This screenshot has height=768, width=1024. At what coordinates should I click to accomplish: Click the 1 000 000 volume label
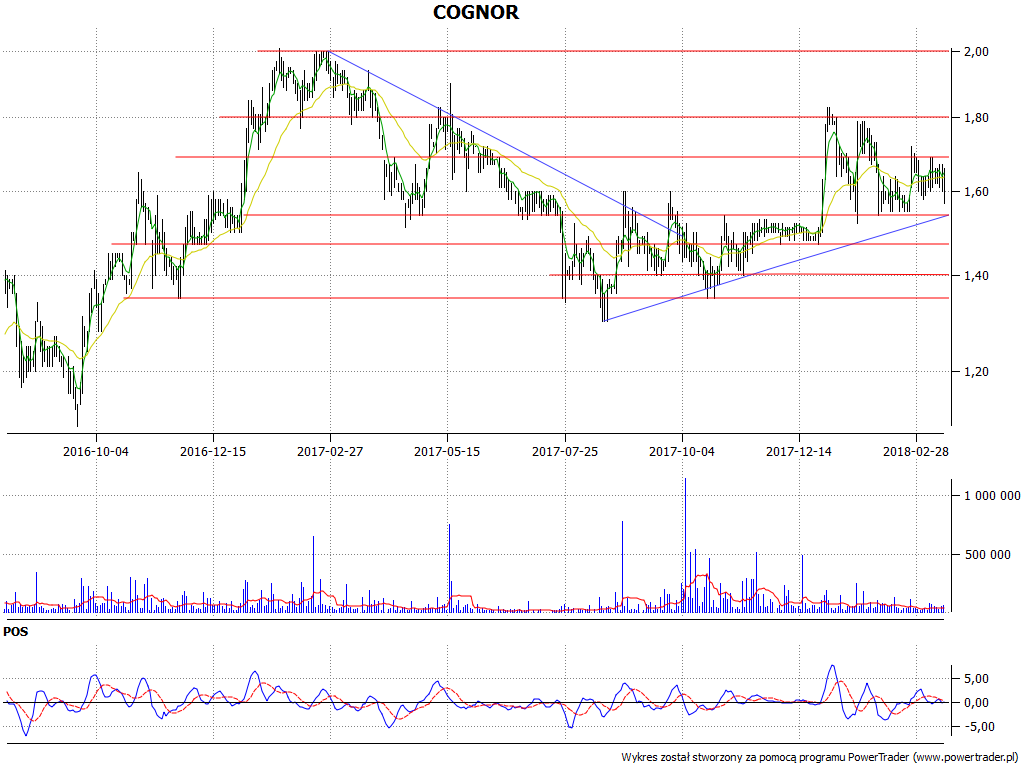(x=992, y=496)
